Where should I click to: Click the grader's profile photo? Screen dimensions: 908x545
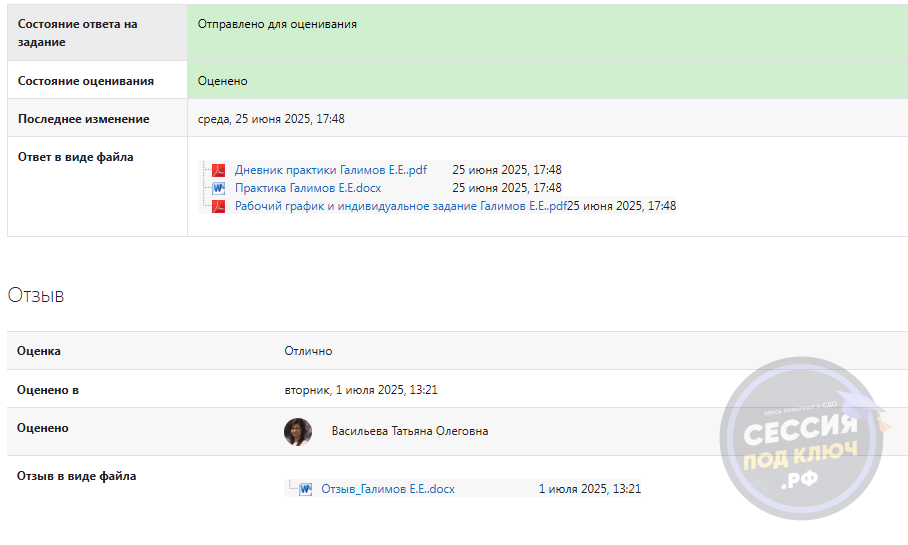click(298, 431)
